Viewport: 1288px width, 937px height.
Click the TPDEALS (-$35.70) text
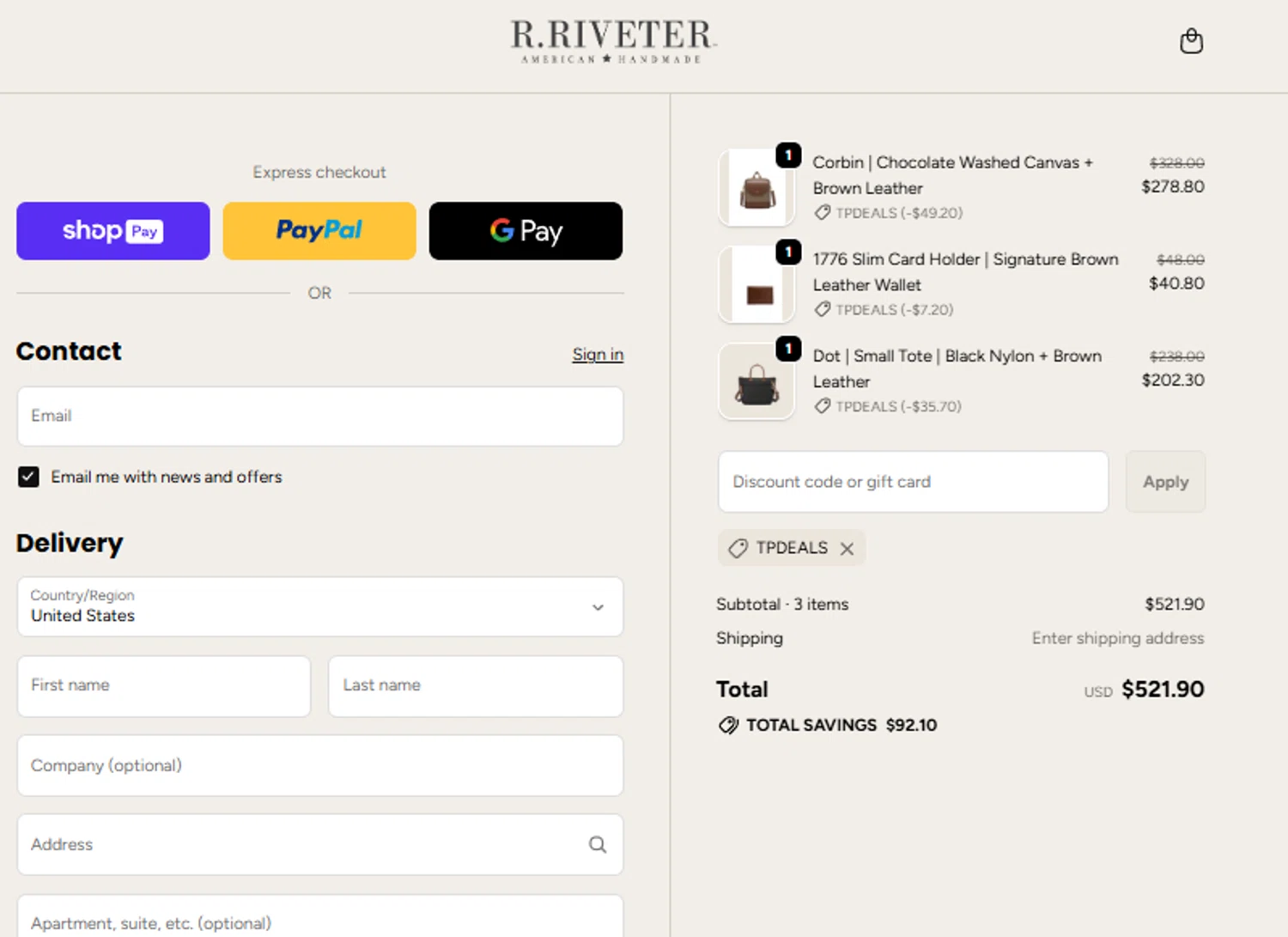click(898, 406)
